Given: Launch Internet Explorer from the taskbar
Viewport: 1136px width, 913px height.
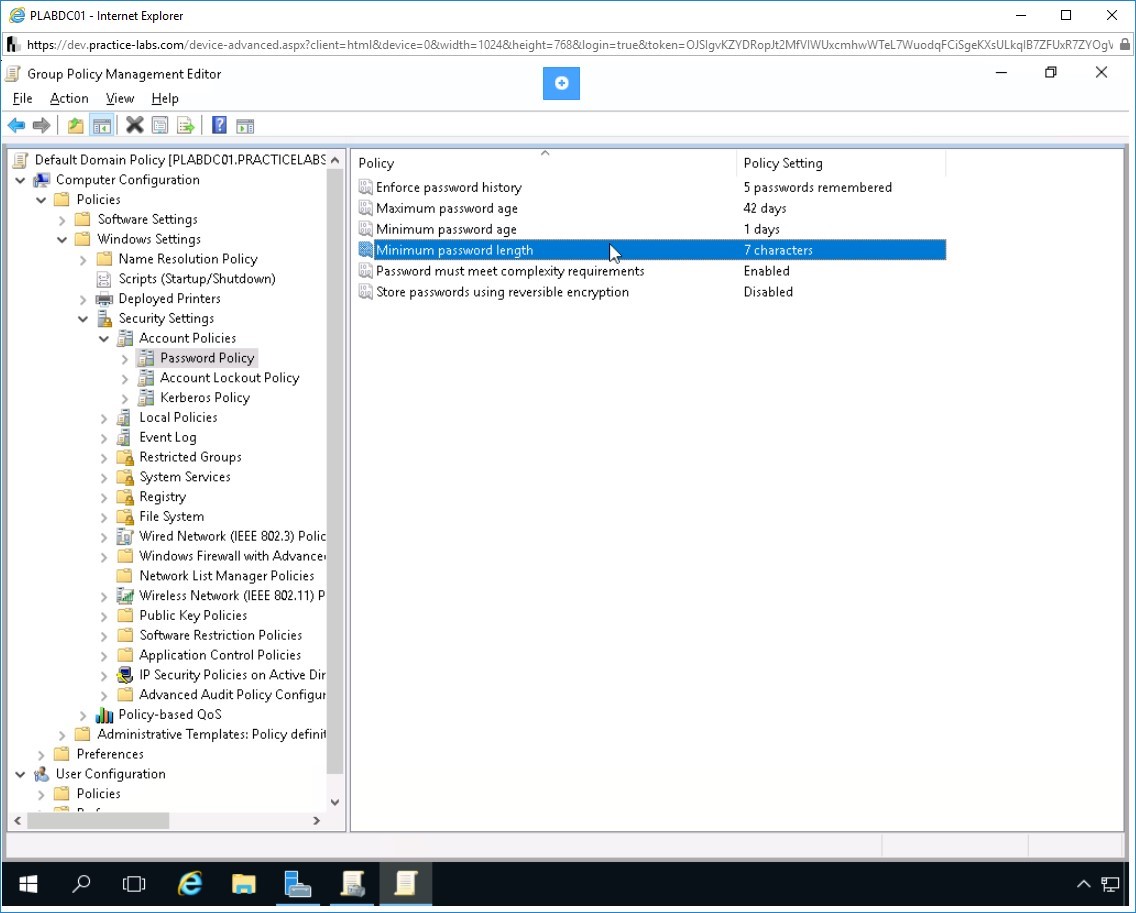Looking at the screenshot, I should (190, 883).
